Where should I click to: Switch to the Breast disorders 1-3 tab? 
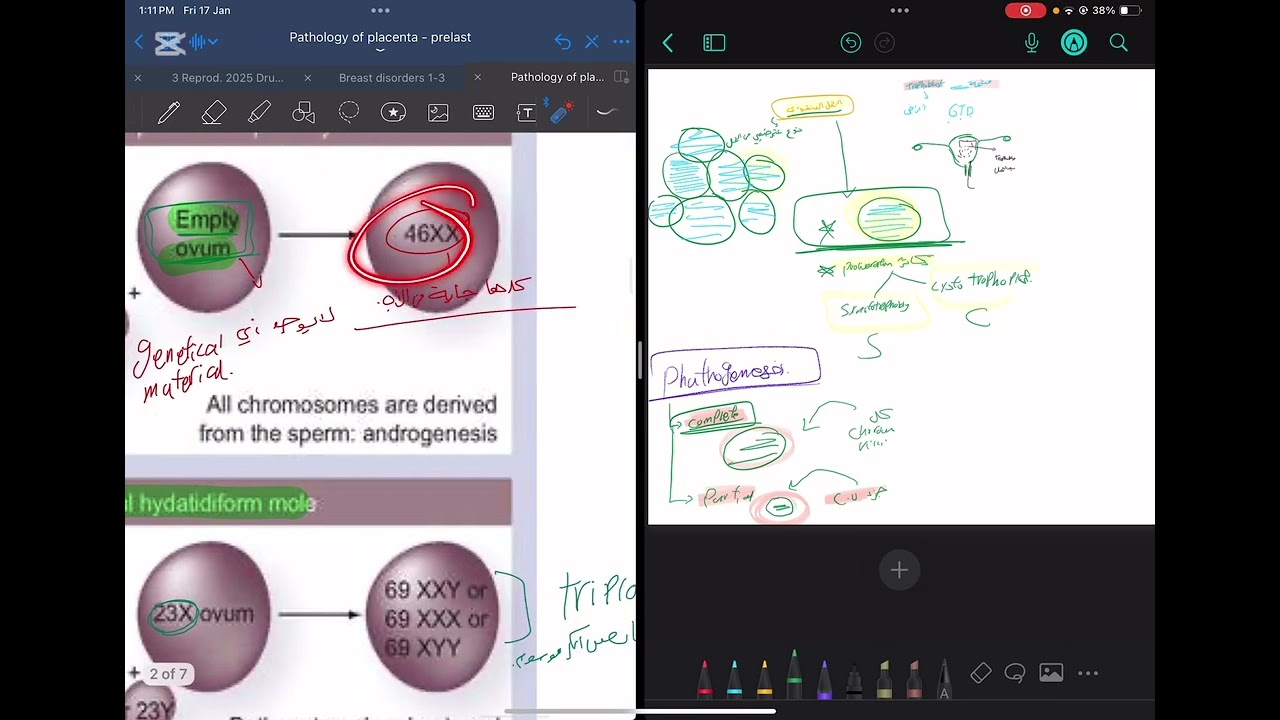pos(392,77)
